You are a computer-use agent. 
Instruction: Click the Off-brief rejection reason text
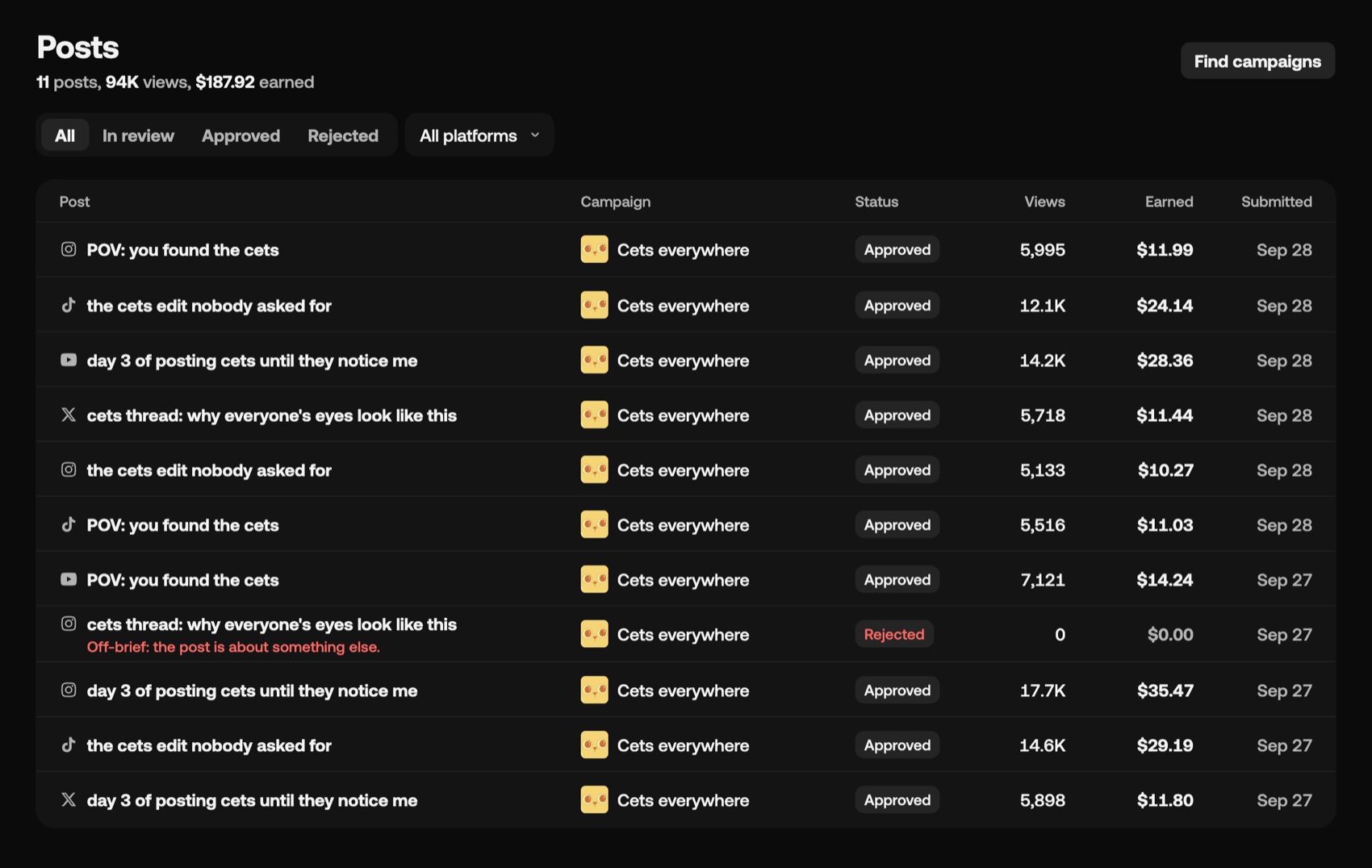tap(233, 647)
